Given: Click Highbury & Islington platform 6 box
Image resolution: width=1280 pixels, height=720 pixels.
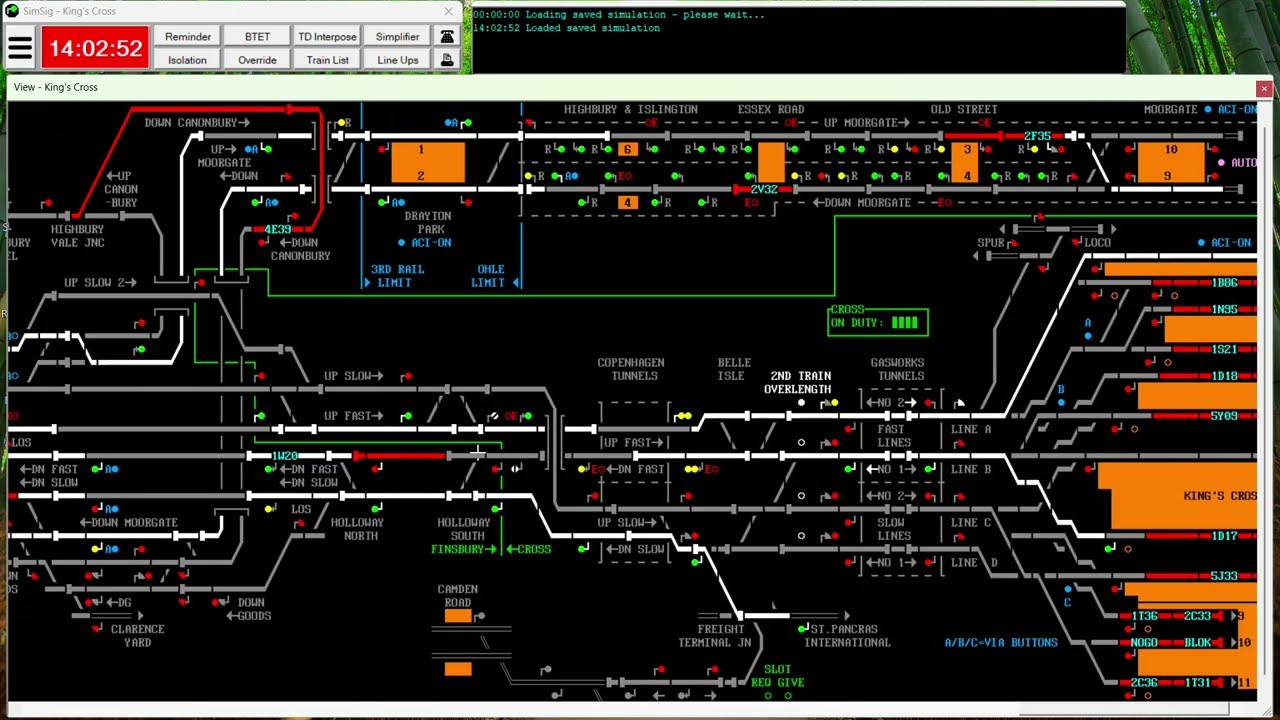Looking at the screenshot, I should [627, 149].
